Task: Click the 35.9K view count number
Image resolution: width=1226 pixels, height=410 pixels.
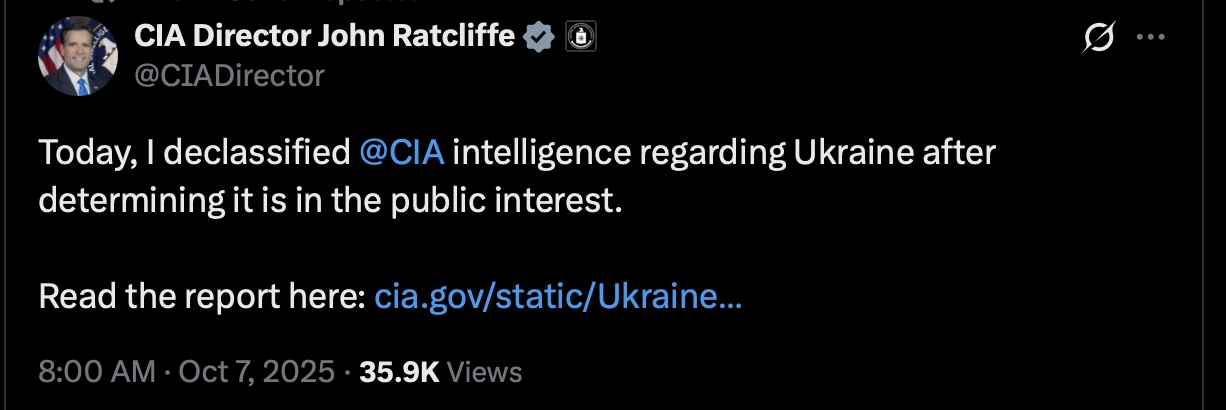Action: (x=399, y=373)
